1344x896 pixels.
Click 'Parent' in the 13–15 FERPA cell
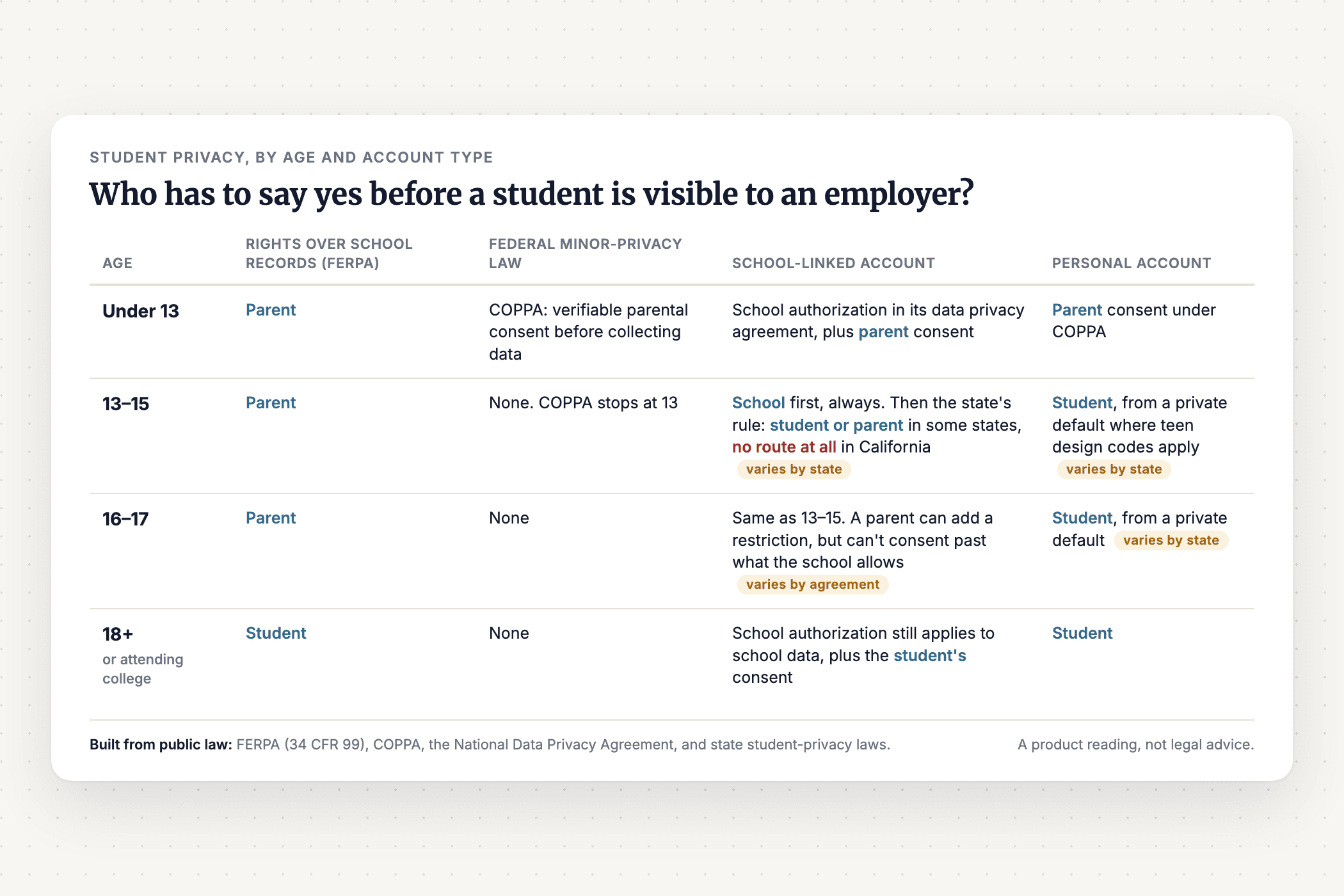(271, 403)
